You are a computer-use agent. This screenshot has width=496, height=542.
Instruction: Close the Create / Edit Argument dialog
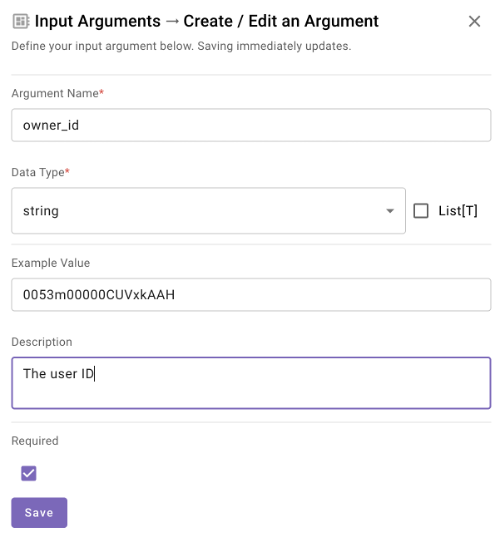[x=474, y=21]
